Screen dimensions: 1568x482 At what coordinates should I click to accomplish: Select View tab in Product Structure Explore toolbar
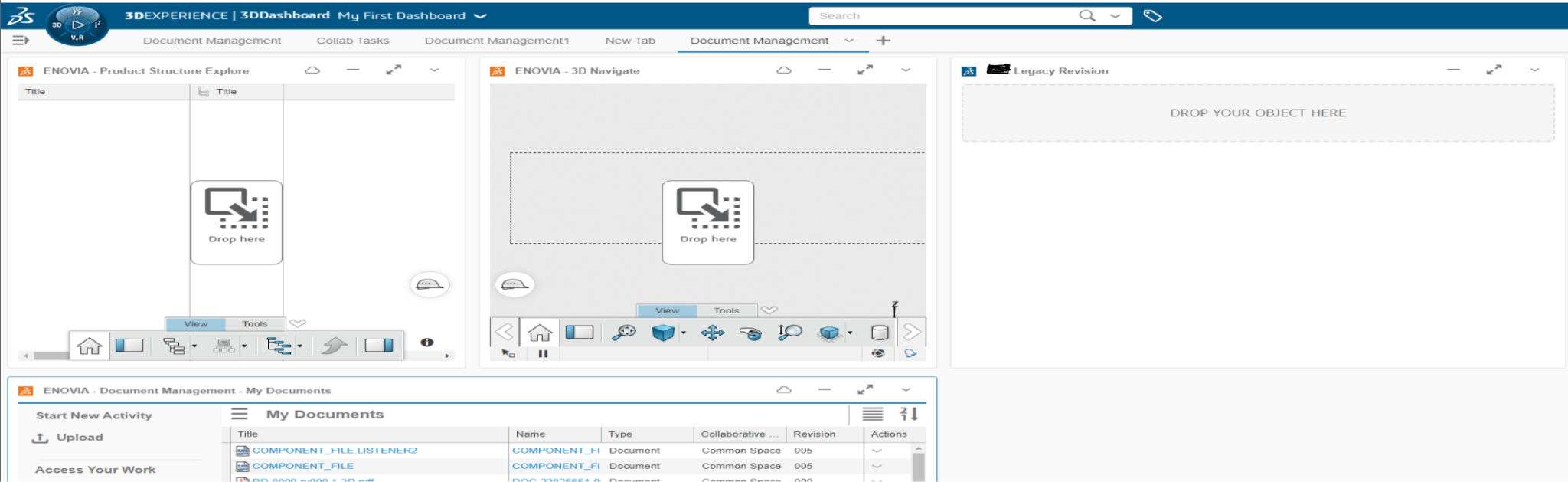(x=196, y=323)
